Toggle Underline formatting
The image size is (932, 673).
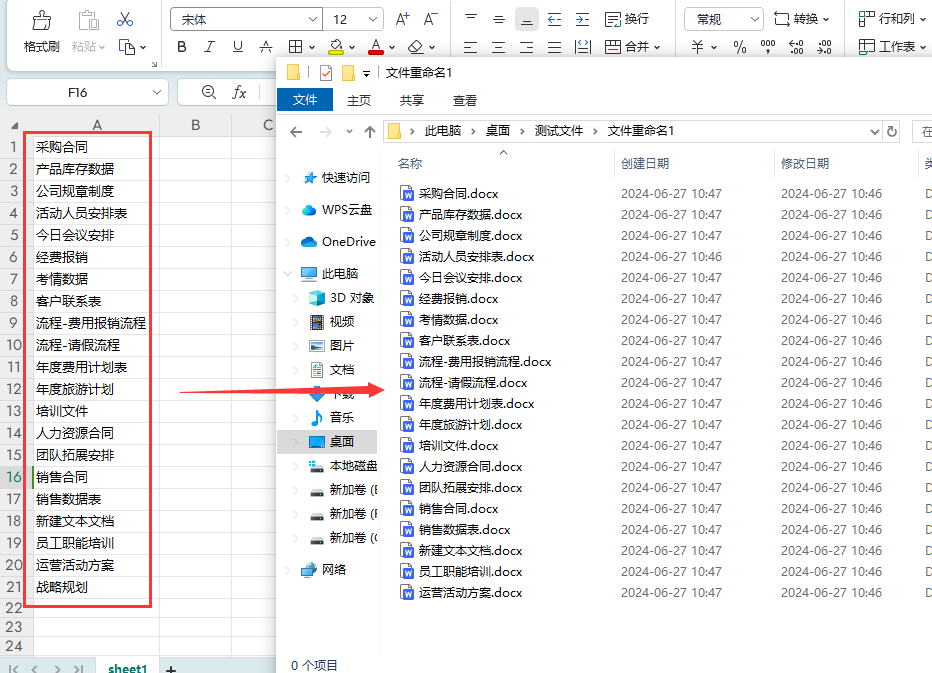238,47
